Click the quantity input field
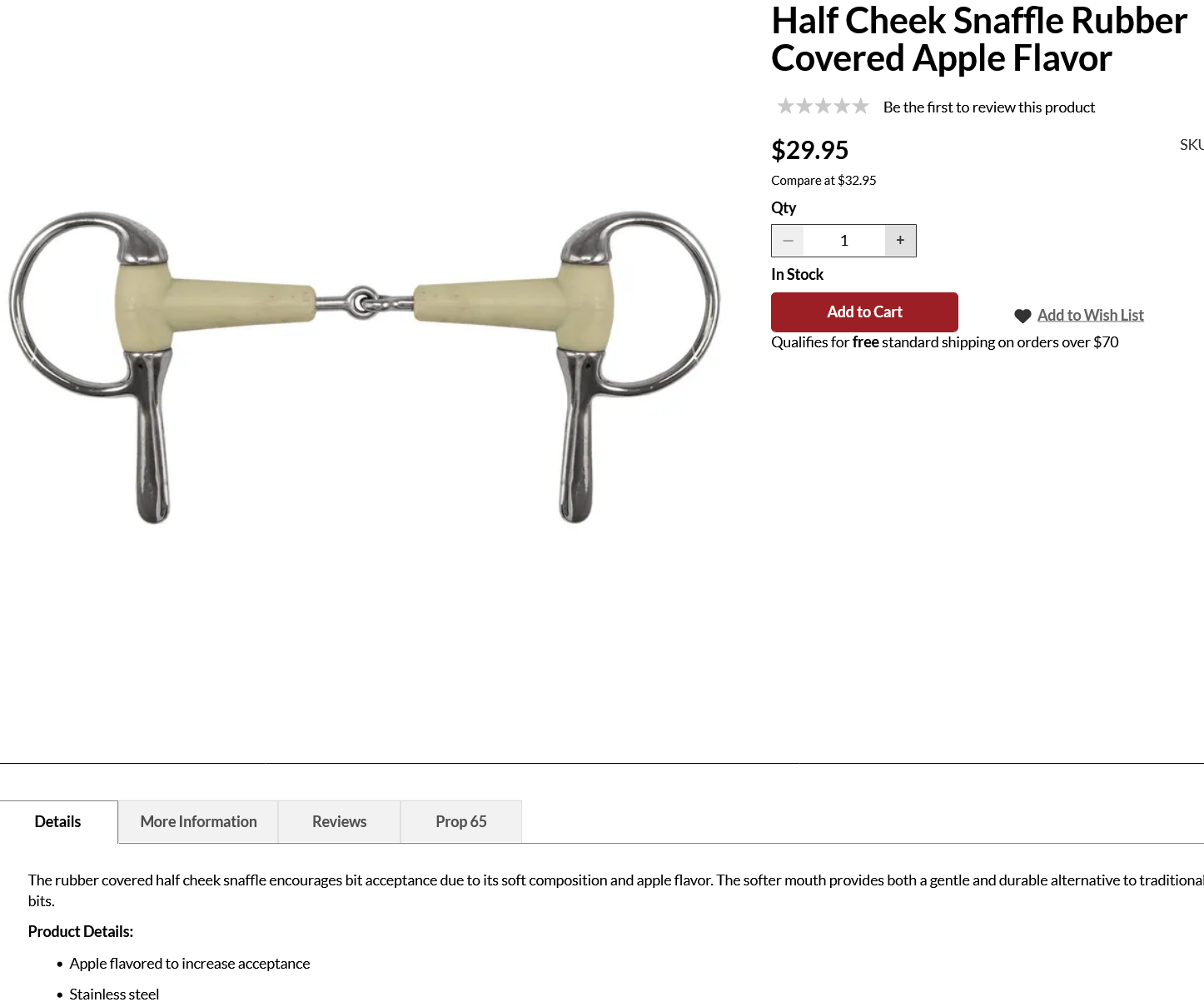 coord(844,241)
